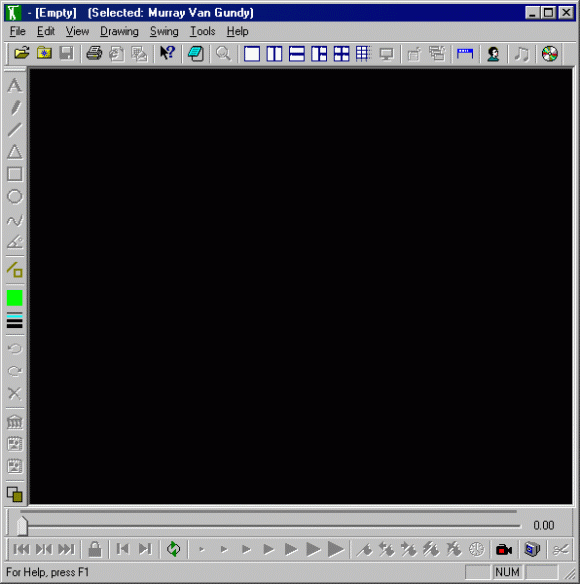This screenshot has height=584, width=580.
Task: Switch to two stacked panes layout
Action: tap(297, 54)
